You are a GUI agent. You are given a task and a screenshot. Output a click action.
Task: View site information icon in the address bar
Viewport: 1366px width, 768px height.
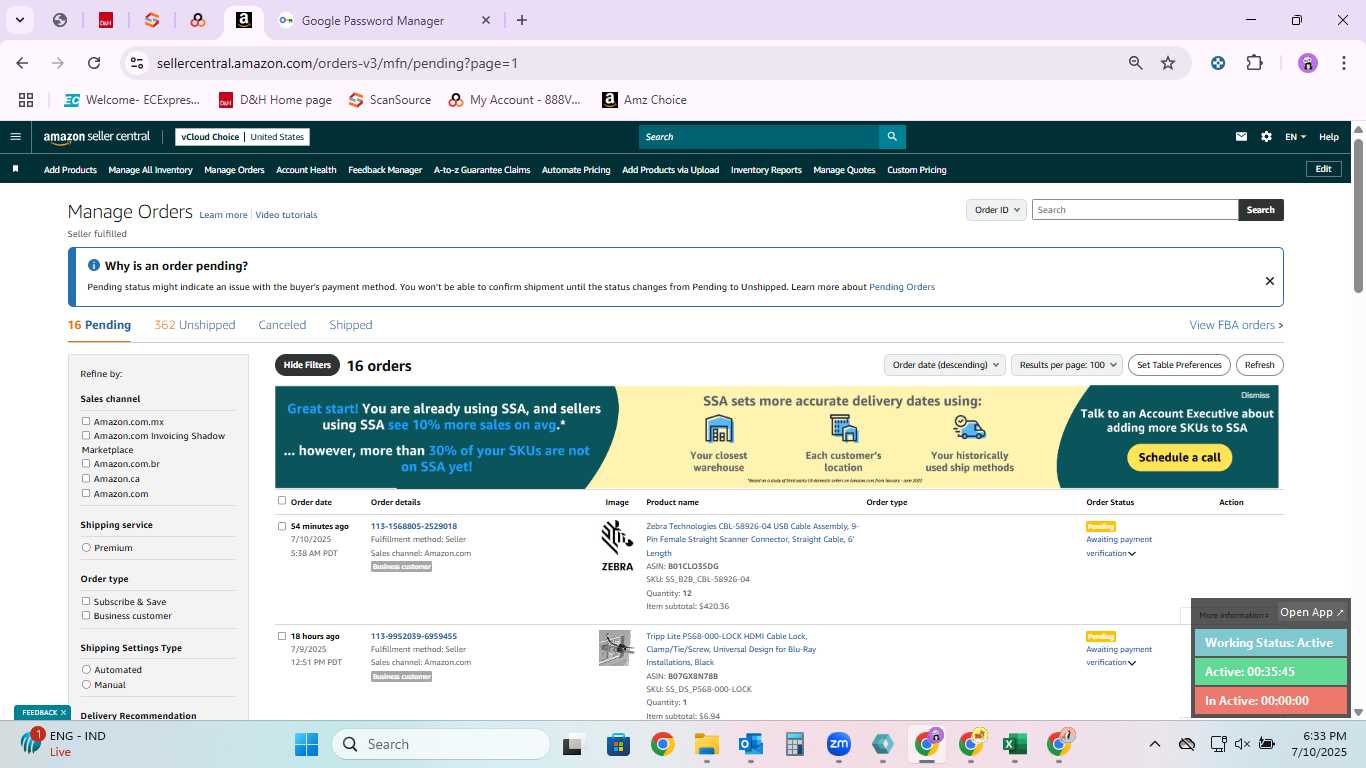point(137,63)
